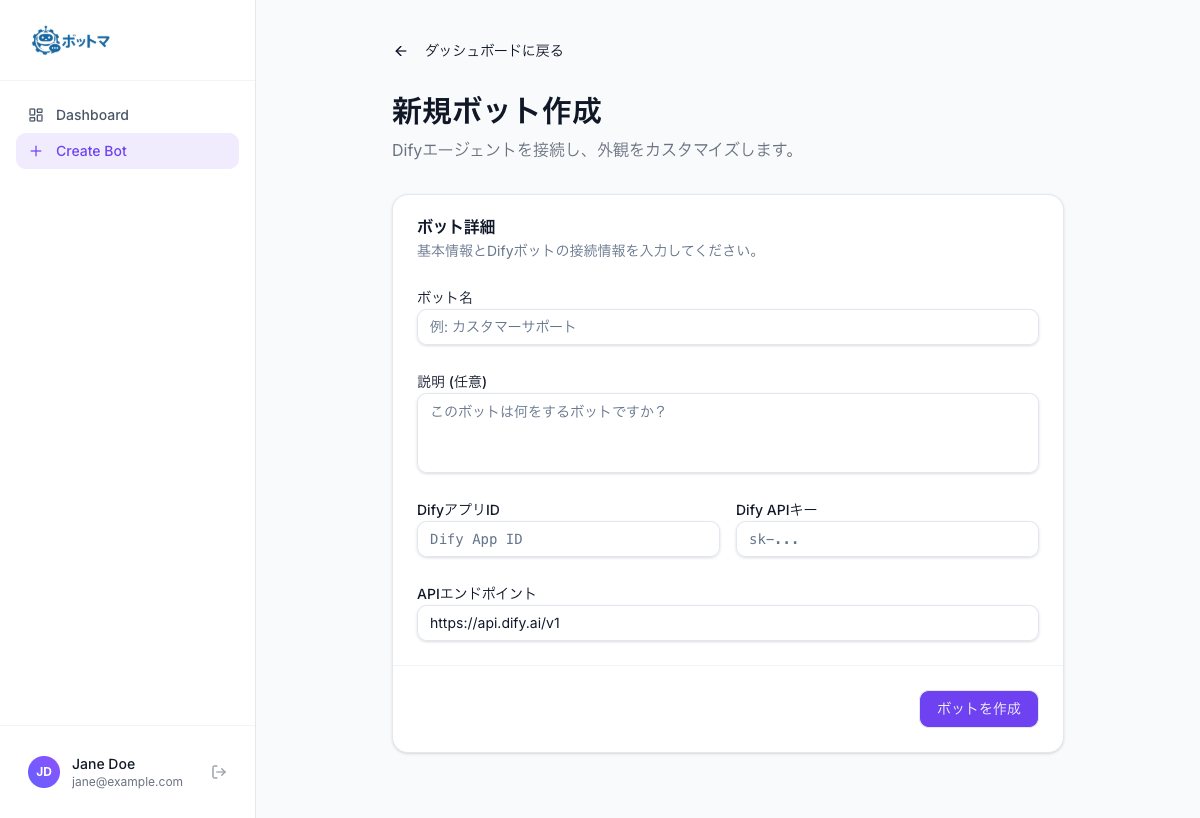Click the robot logo in the sidebar
This screenshot has height=818, width=1200.
tap(45, 40)
